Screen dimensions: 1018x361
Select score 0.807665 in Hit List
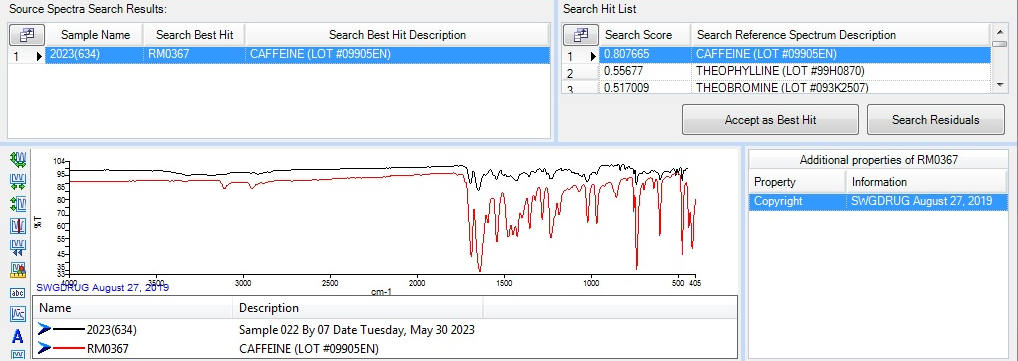point(645,55)
